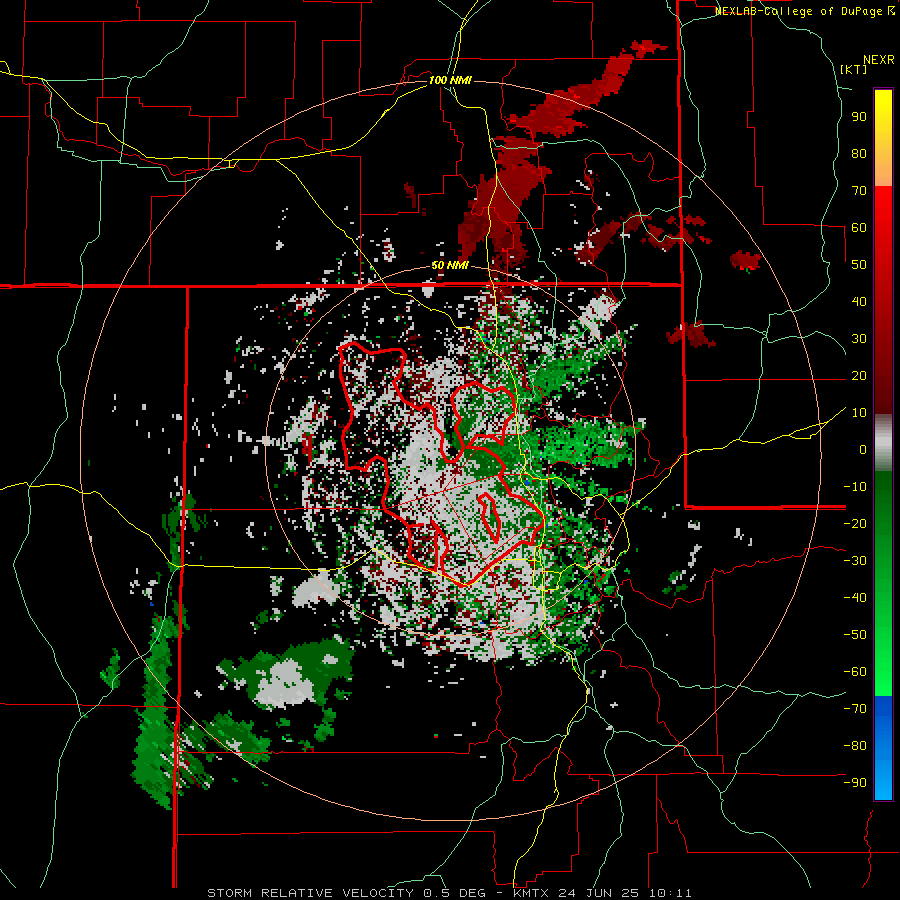Click the 100 NMI range ring label
The width and height of the screenshot is (900, 900).
pyautogui.click(x=450, y=80)
